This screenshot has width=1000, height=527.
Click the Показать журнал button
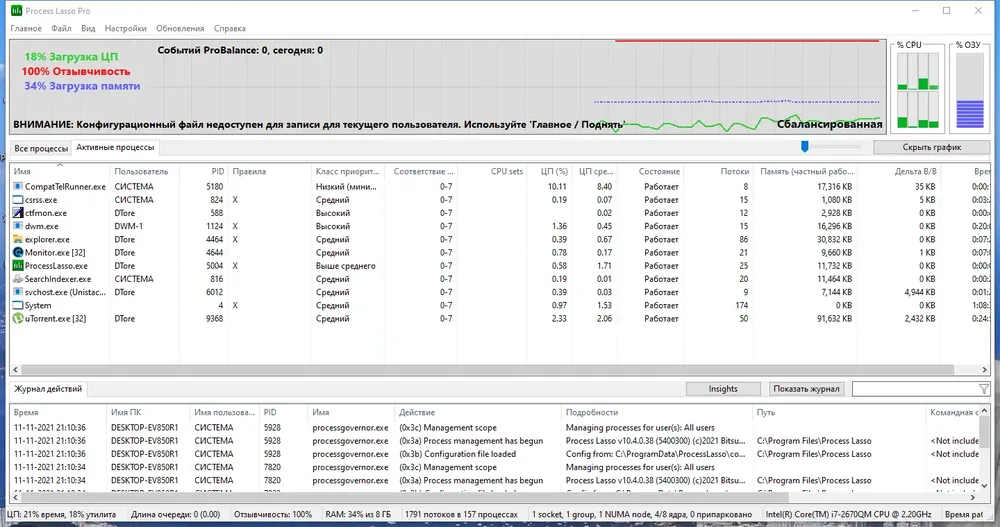806,389
